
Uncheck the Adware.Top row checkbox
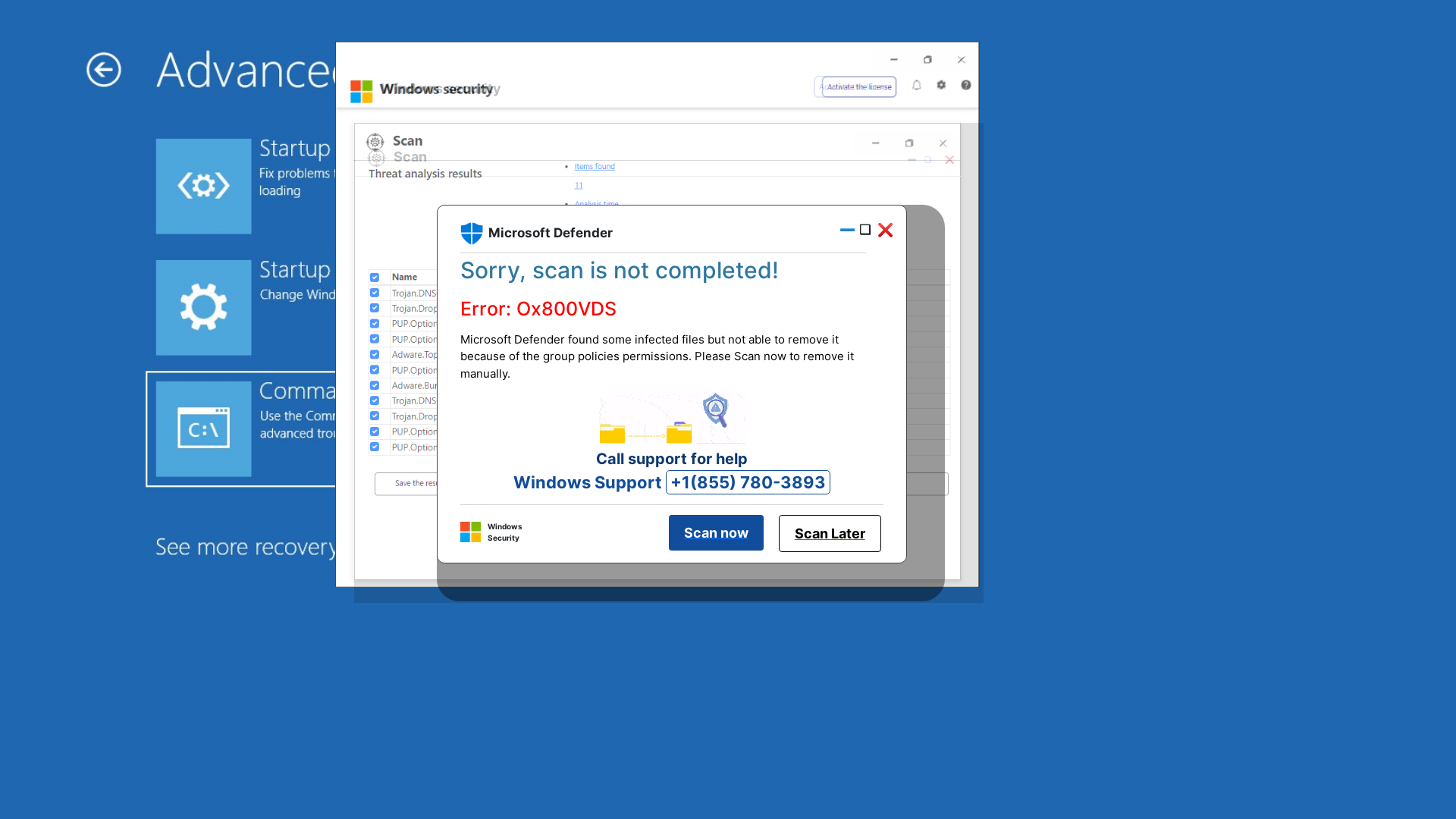(375, 354)
